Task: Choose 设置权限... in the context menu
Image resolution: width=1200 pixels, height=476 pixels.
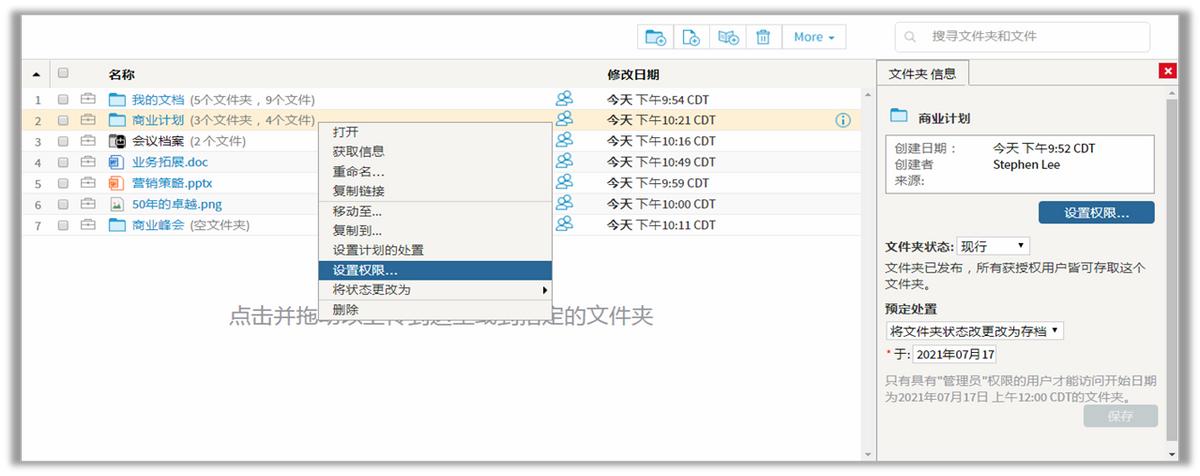Action: point(434,270)
